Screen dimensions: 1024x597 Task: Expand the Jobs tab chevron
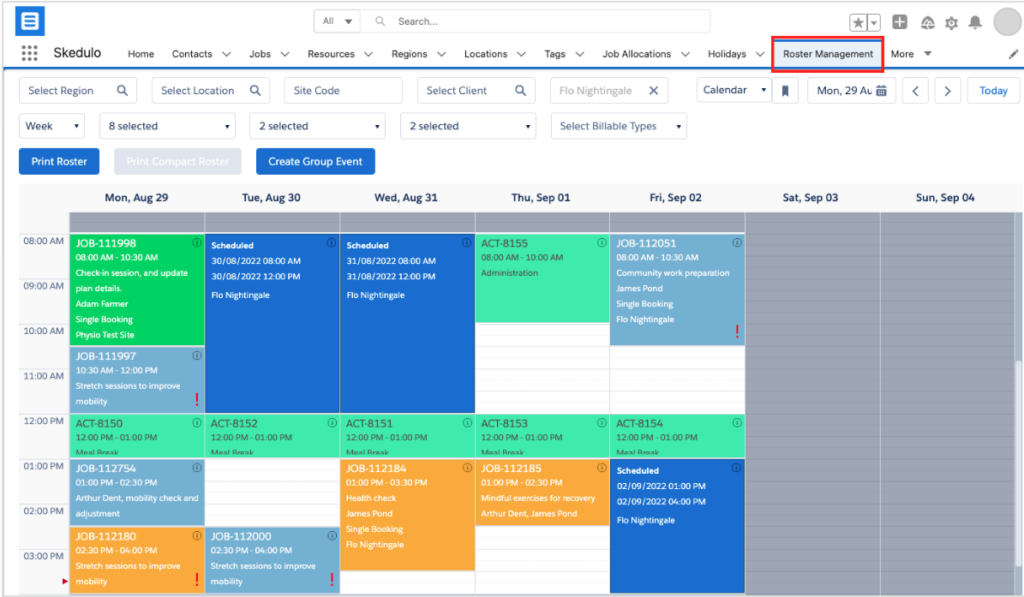[285, 54]
